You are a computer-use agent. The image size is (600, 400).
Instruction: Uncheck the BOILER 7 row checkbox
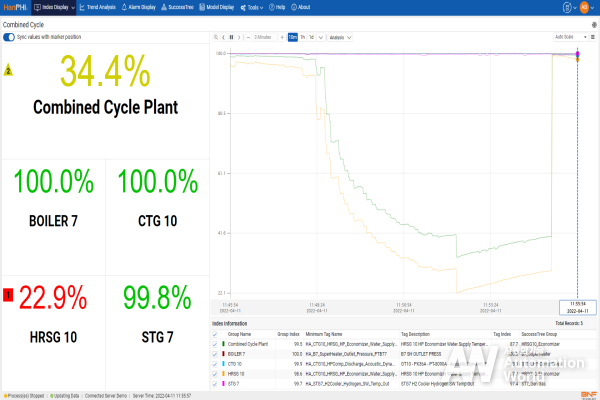pyautogui.click(x=215, y=354)
